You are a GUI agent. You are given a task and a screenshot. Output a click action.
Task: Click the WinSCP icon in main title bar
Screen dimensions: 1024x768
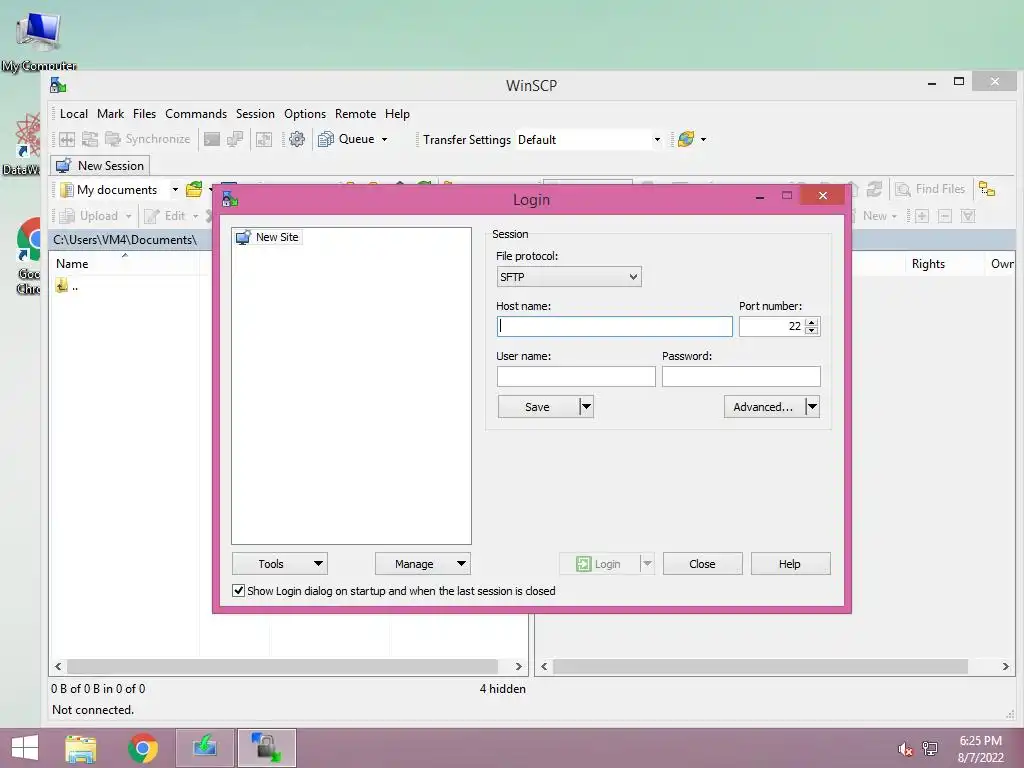coord(58,85)
